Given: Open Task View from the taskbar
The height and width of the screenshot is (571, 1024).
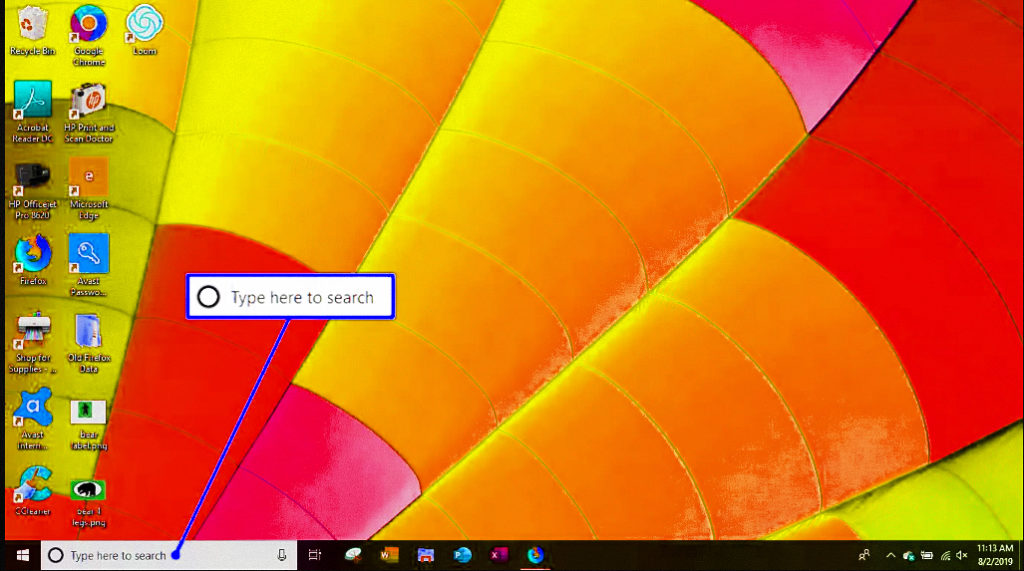Looking at the screenshot, I should [x=315, y=555].
